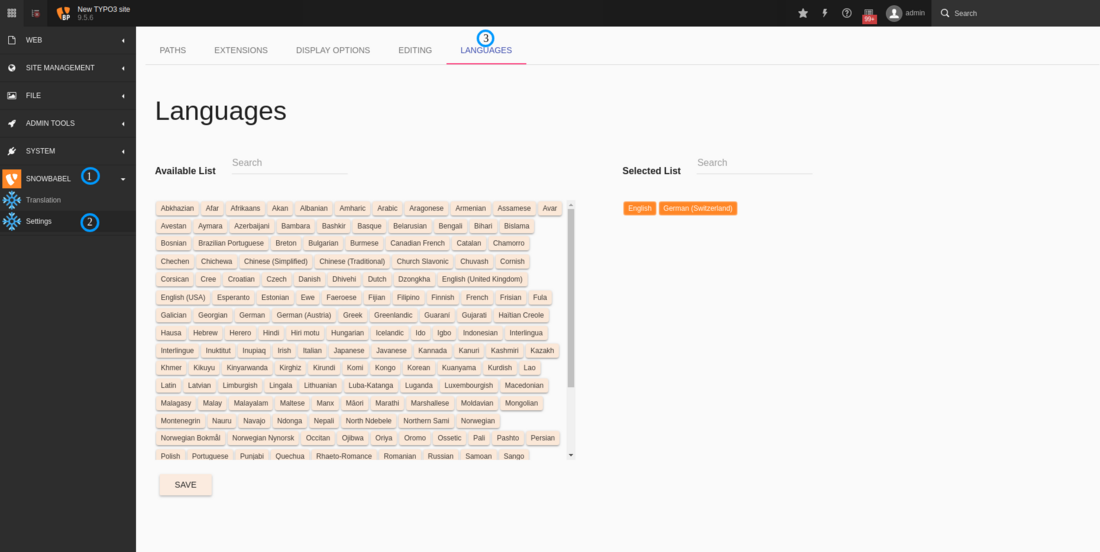Toggle the module menu grid icon
The width and height of the screenshot is (1100, 552).
12,13
